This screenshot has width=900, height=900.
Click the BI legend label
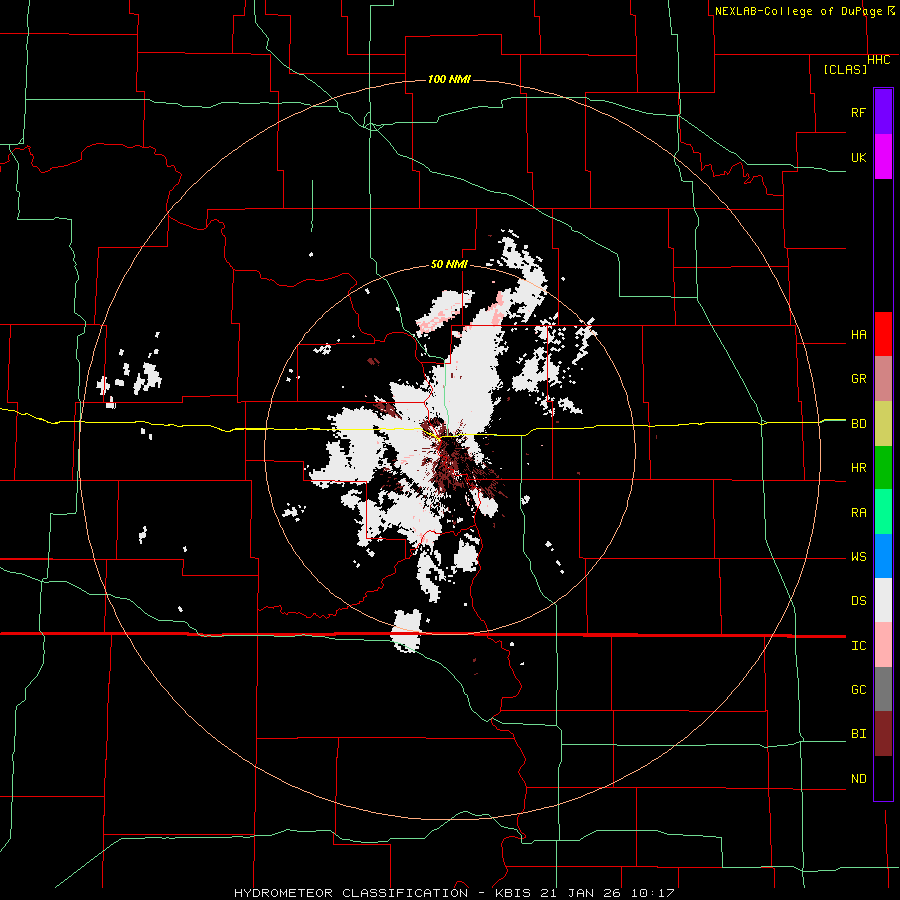858,734
